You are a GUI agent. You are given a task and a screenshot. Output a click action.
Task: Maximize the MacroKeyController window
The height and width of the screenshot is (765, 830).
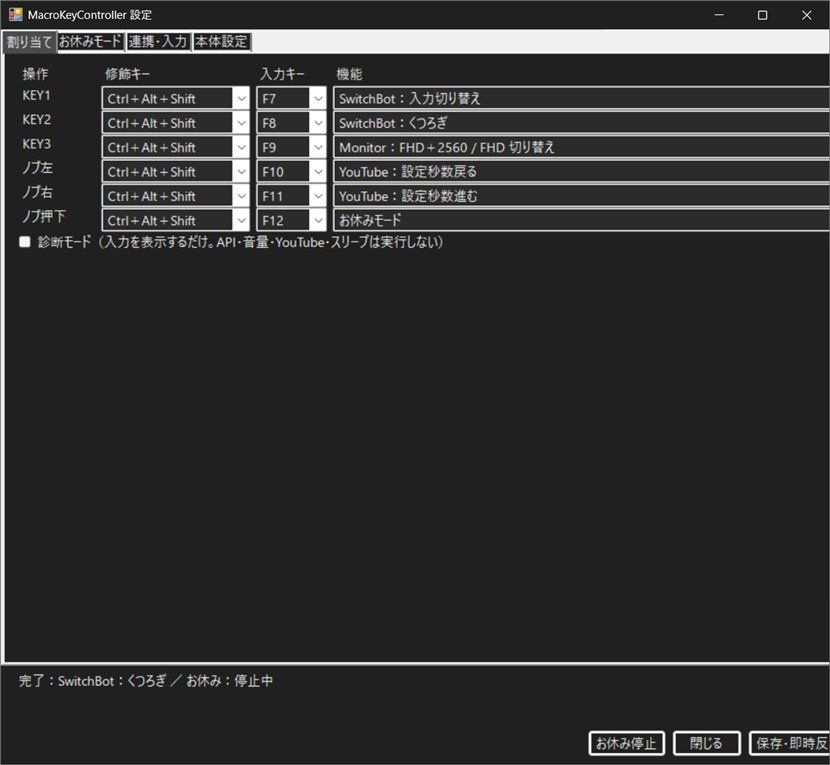point(762,15)
